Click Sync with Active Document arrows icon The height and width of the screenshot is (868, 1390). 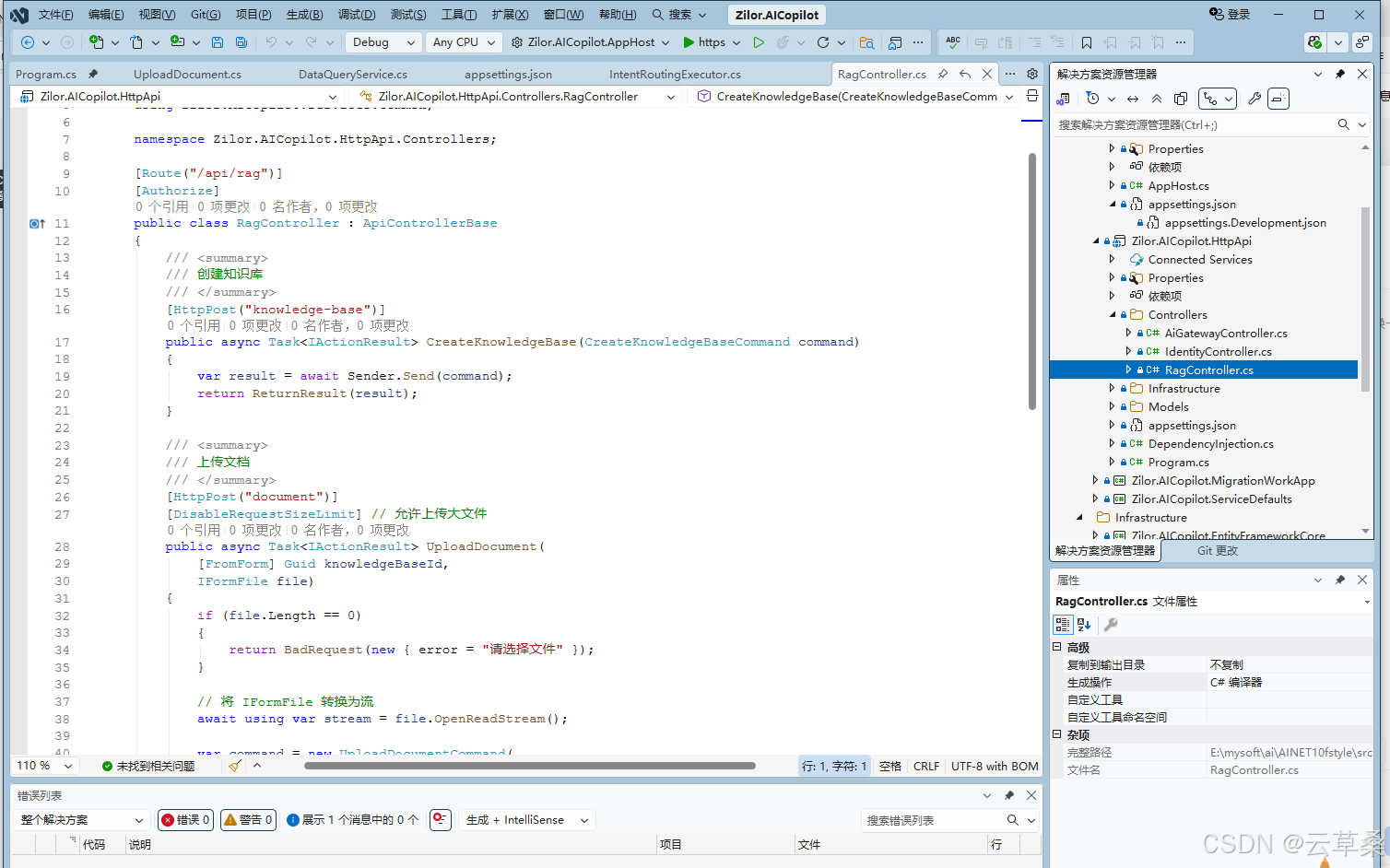[x=1133, y=99]
